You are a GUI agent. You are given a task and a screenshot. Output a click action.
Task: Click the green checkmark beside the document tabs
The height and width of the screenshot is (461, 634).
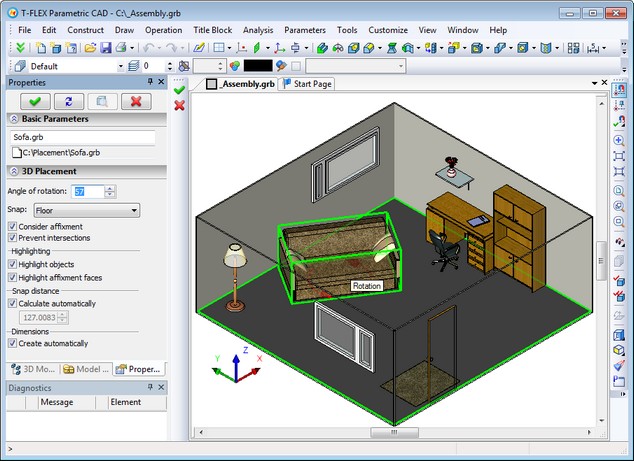(179, 89)
